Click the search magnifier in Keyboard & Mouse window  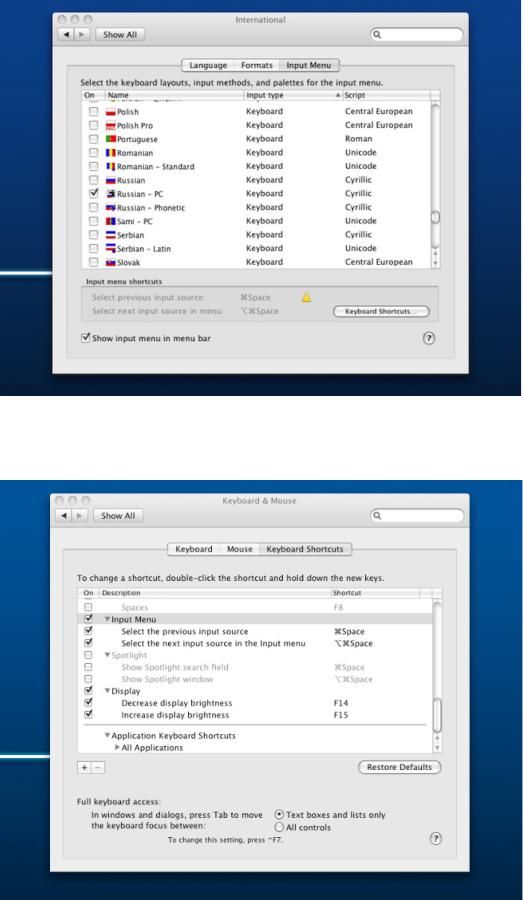(x=377, y=515)
